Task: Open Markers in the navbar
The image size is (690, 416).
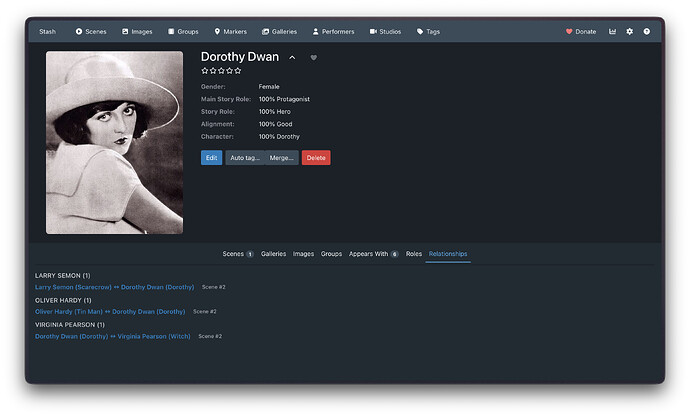Action: [x=230, y=32]
